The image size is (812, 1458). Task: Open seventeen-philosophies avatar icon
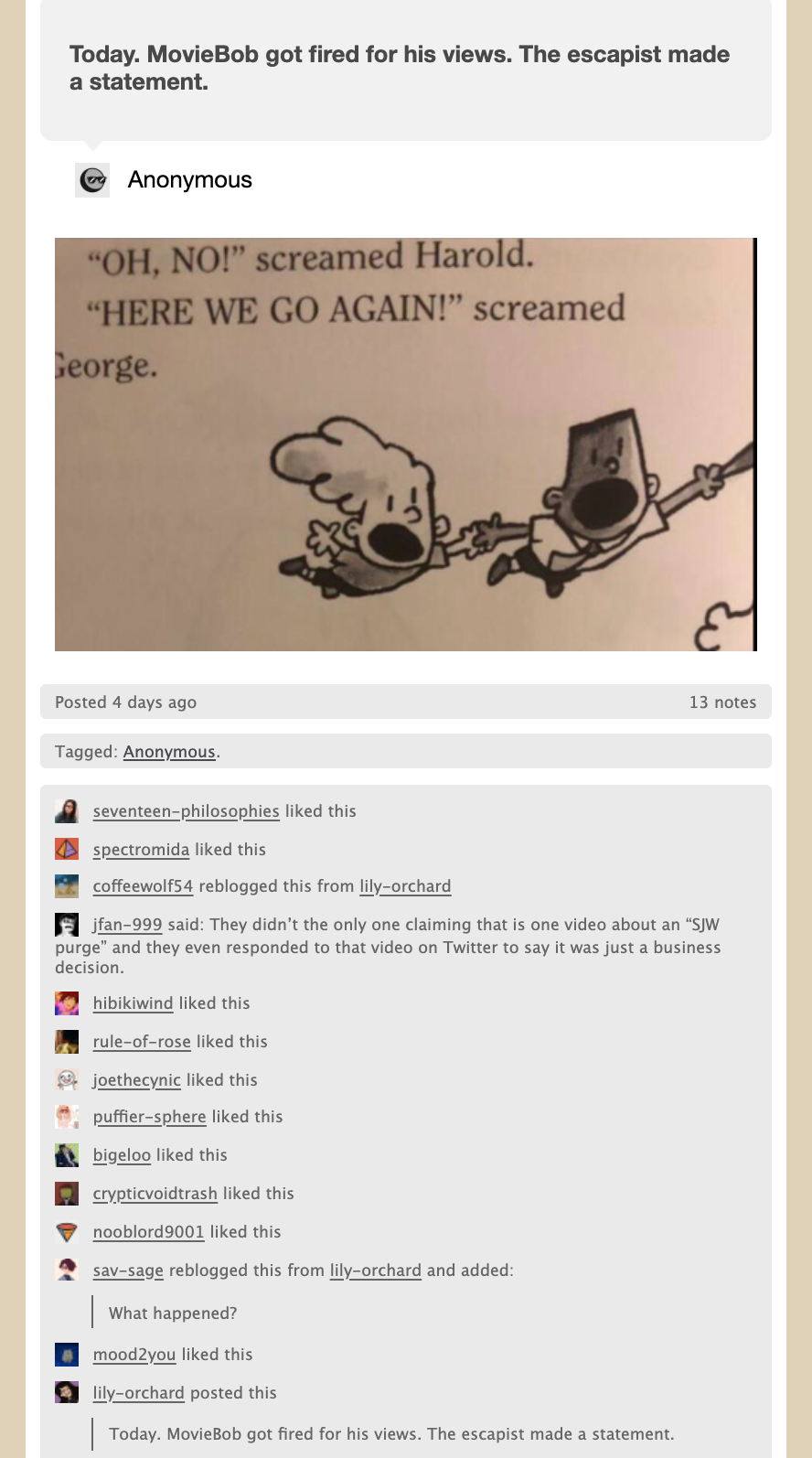(x=67, y=811)
